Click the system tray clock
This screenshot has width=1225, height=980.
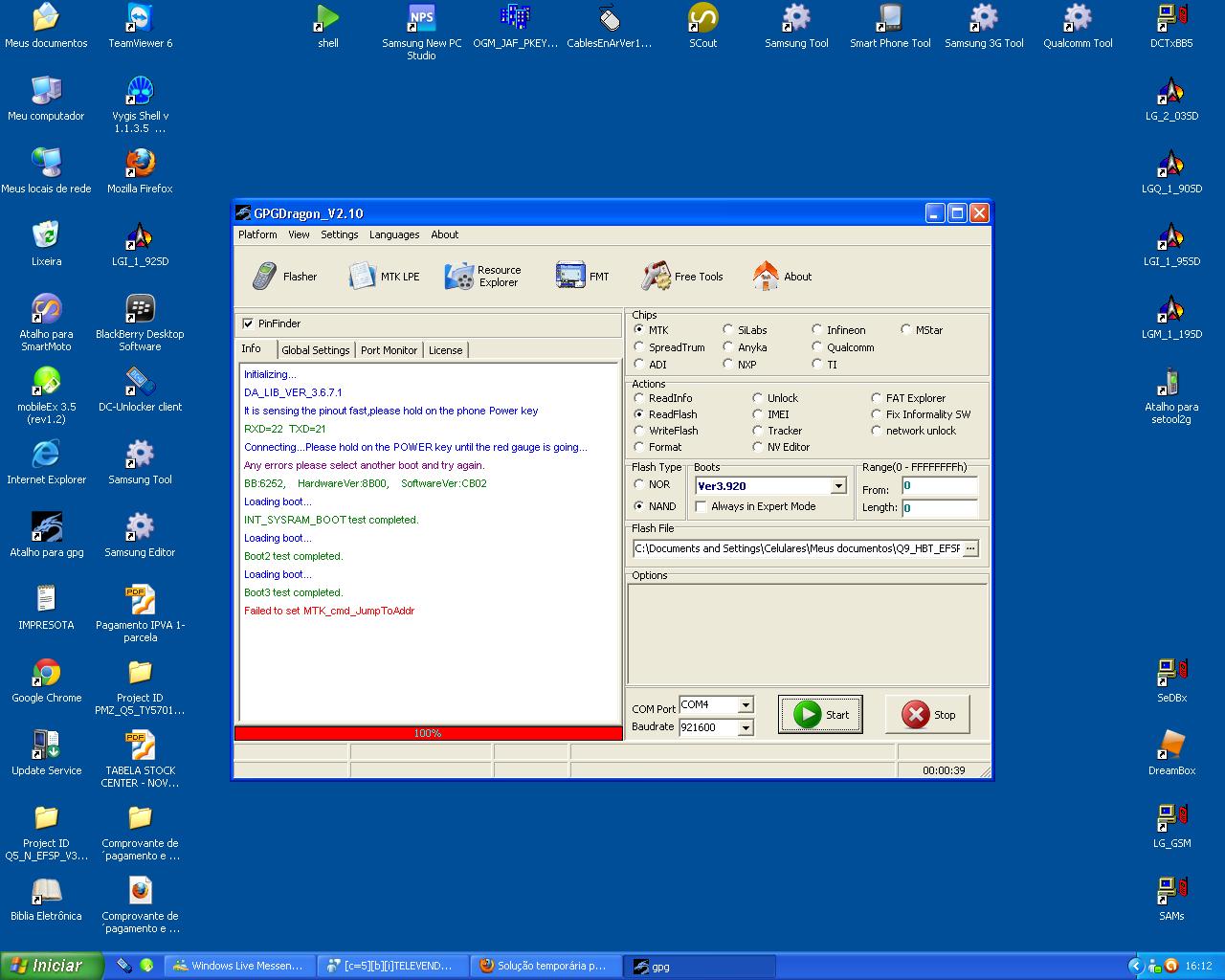(1198, 966)
